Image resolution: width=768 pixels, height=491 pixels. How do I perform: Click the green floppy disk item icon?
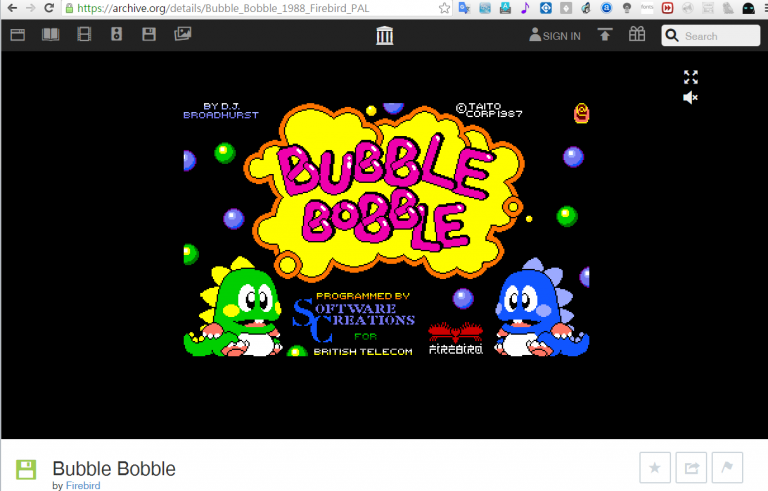tap(26, 469)
